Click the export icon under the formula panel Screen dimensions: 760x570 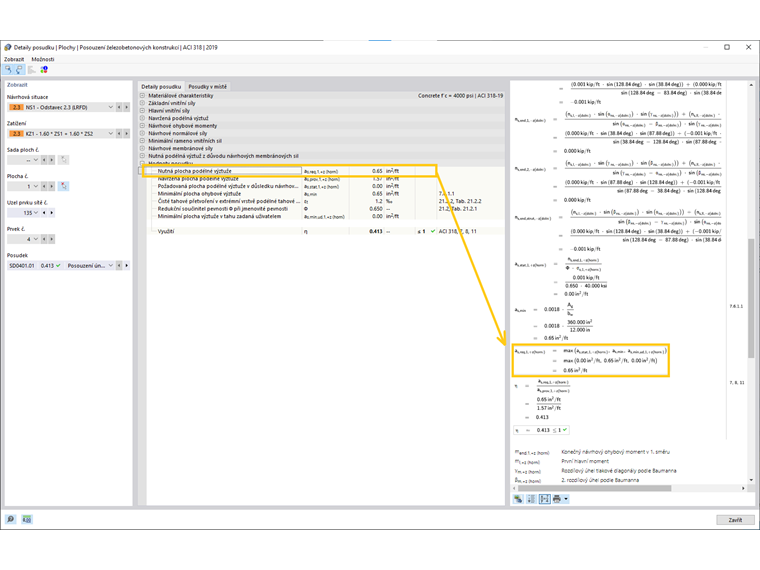[x=519, y=499]
